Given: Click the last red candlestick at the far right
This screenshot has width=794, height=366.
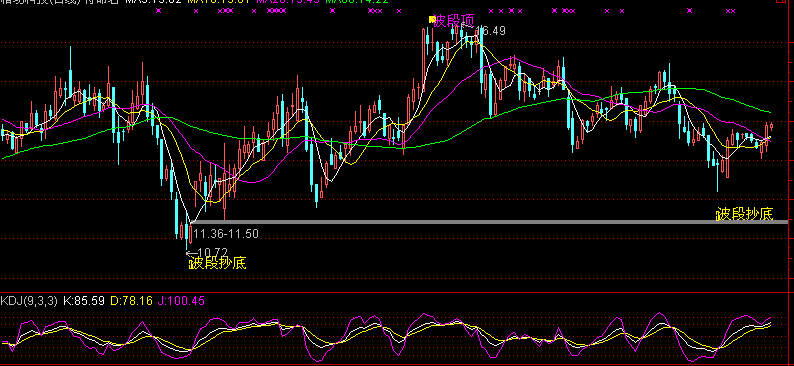Looking at the screenshot, I should (771, 127).
